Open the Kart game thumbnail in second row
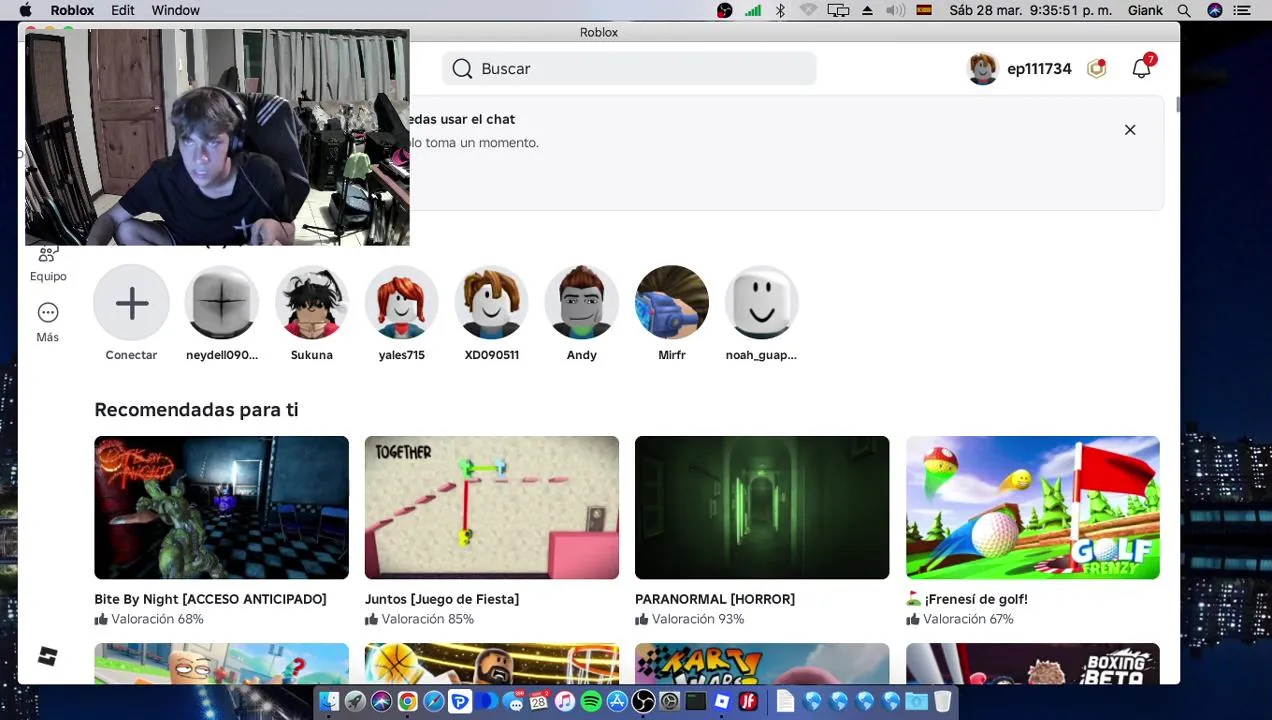This screenshot has height=720, width=1272. (x=761, y=664)
